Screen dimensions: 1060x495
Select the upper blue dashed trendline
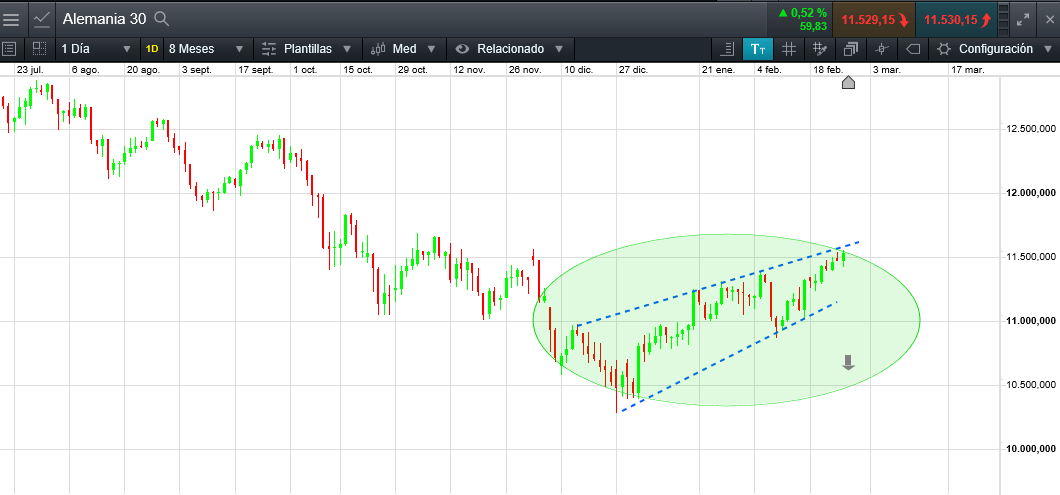point(719,283)
